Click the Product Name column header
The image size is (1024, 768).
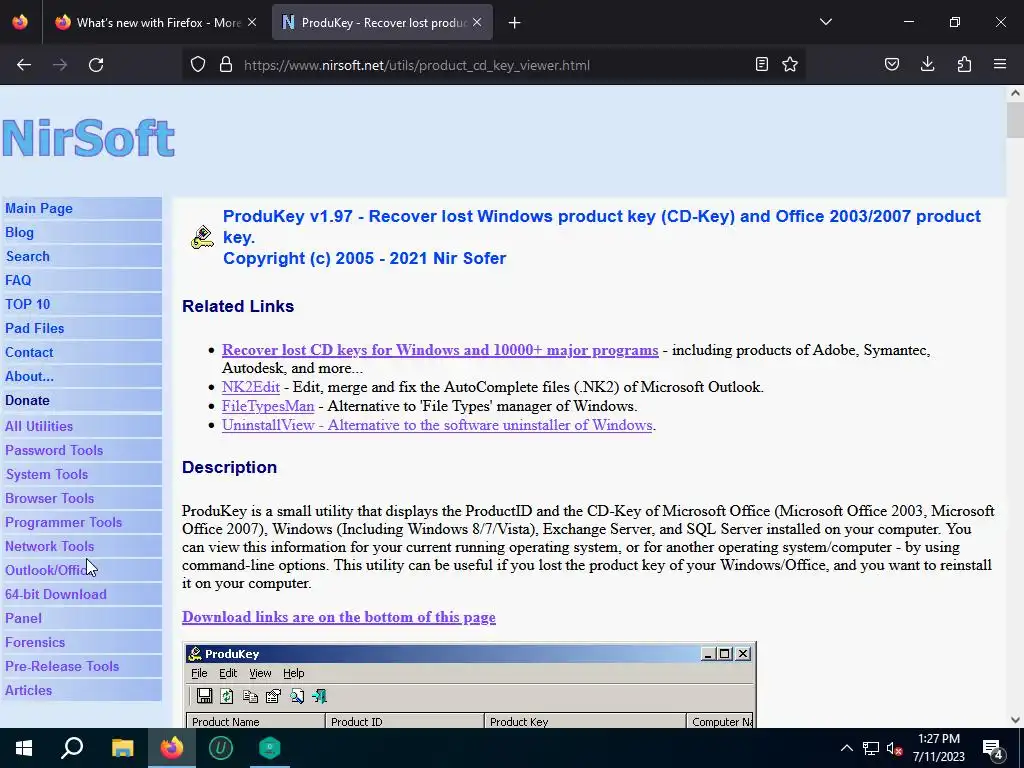(x=256, y=721)
